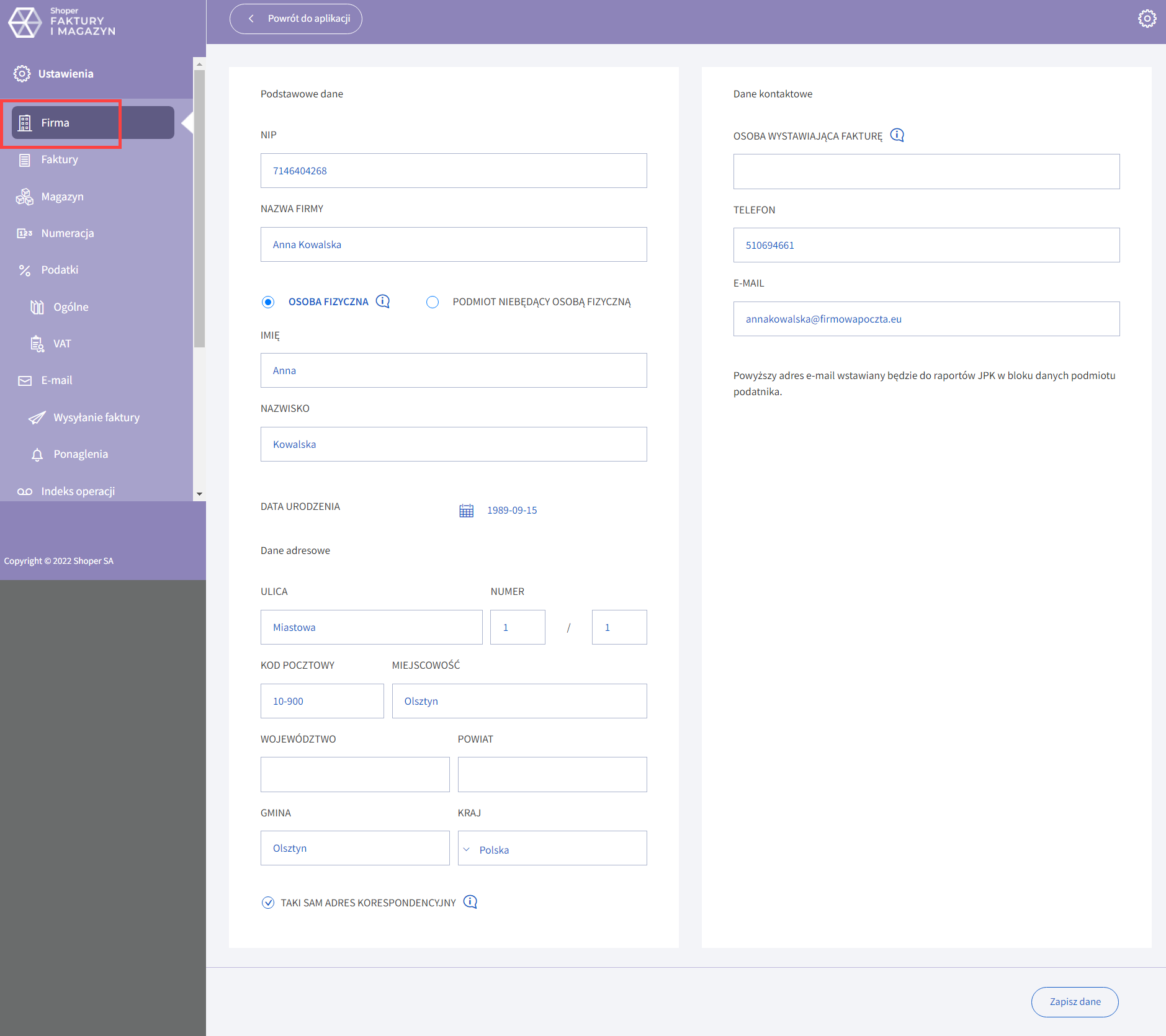Click info icon beside Taki sam adres korespondencyjny
Screen dimensions: 1166x1036
470,902
